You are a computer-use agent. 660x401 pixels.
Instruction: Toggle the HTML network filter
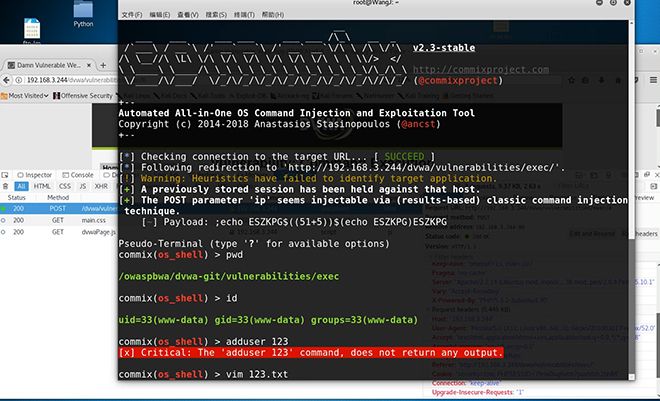point(42,186)
